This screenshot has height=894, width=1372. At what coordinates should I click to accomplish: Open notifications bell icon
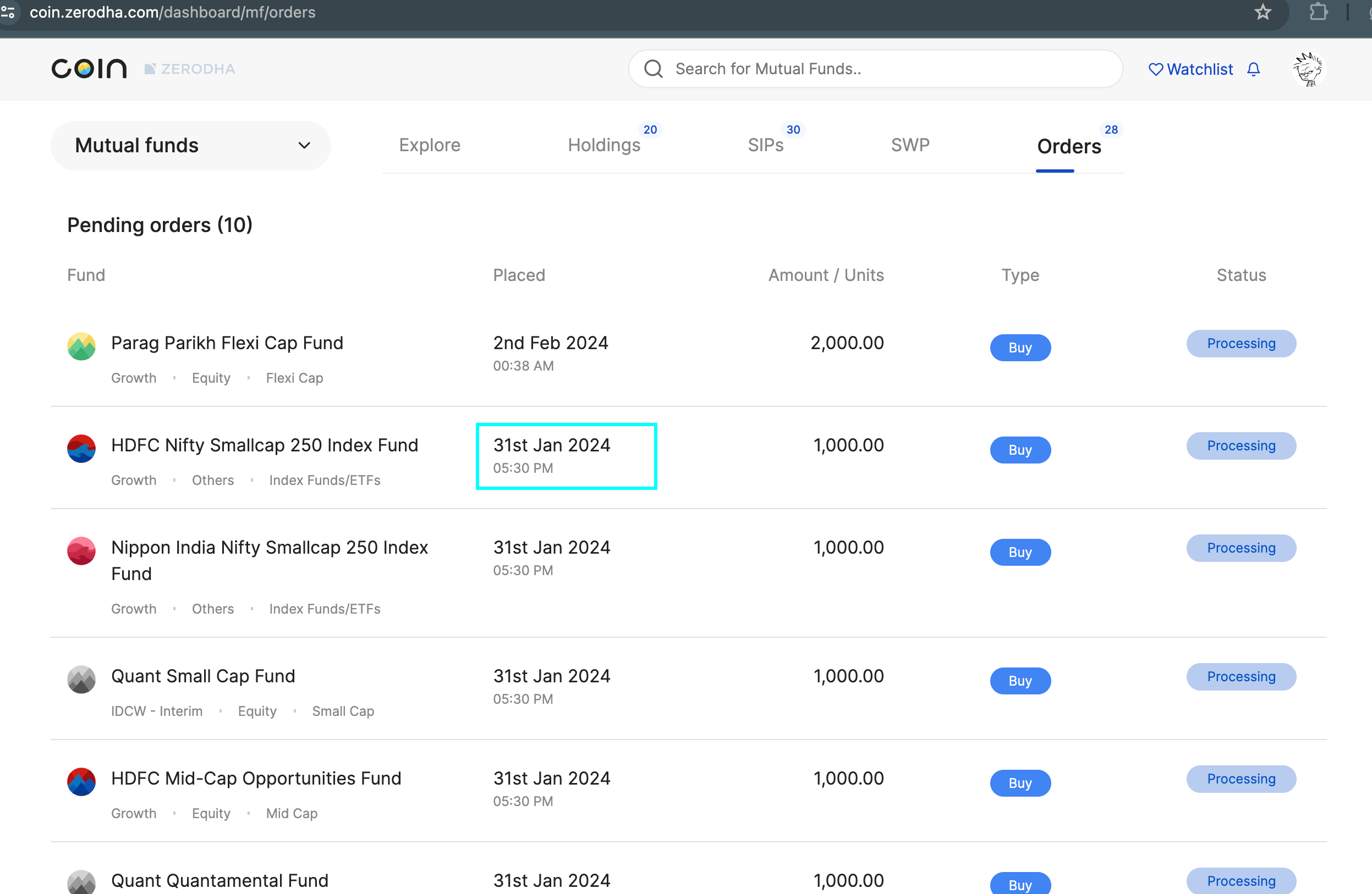(x=1253, y=69)
